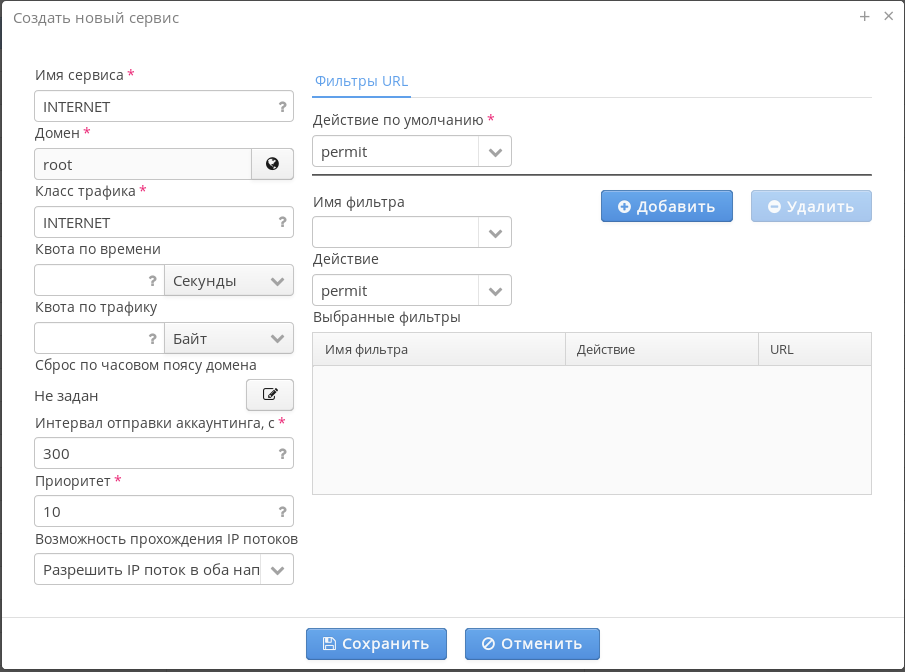Viewport: 905px width, 672px height.
Task: Click help icon in traffic class field
Action: tap(282, 222)
